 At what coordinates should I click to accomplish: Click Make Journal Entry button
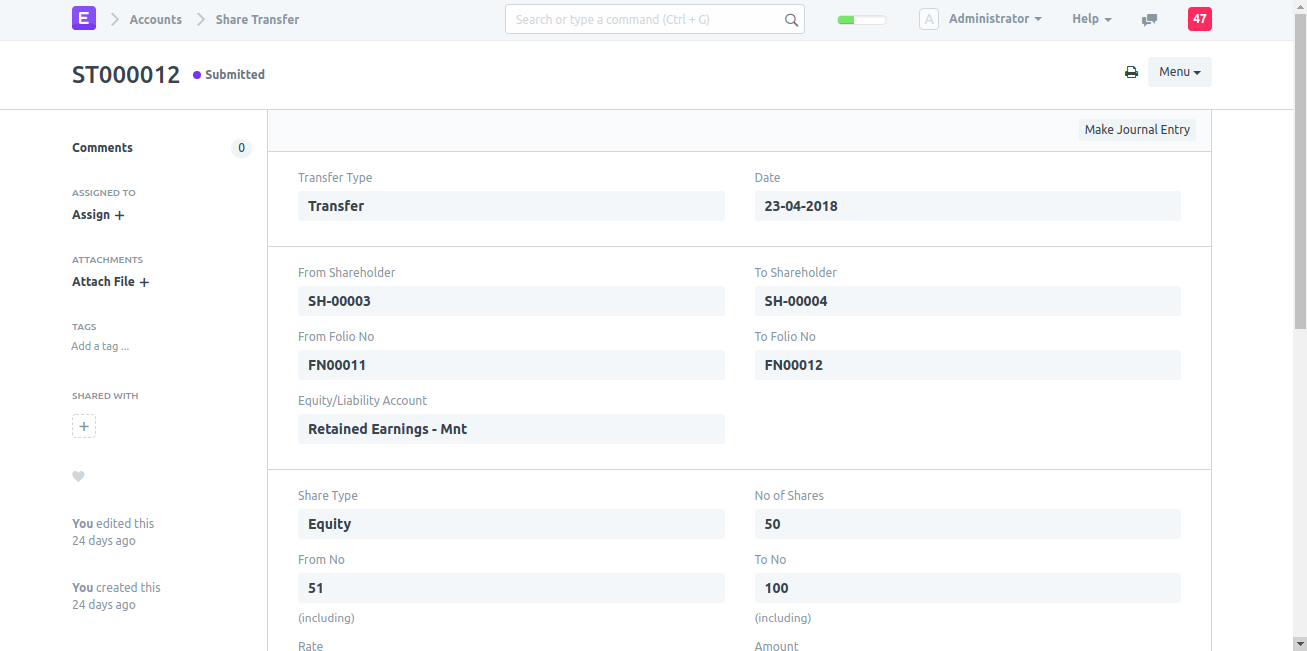click(1137, 130)
